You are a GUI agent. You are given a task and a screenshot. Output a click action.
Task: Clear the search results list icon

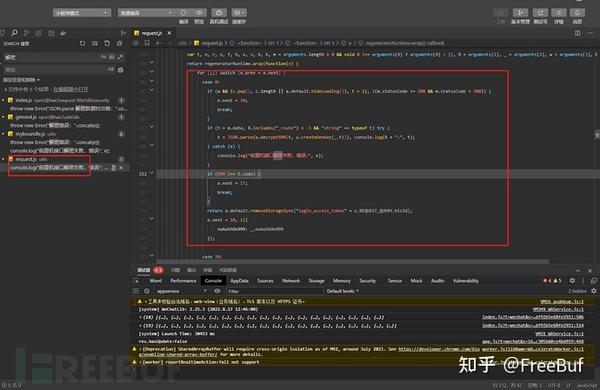pyautogui.click(x=95, y=44)
